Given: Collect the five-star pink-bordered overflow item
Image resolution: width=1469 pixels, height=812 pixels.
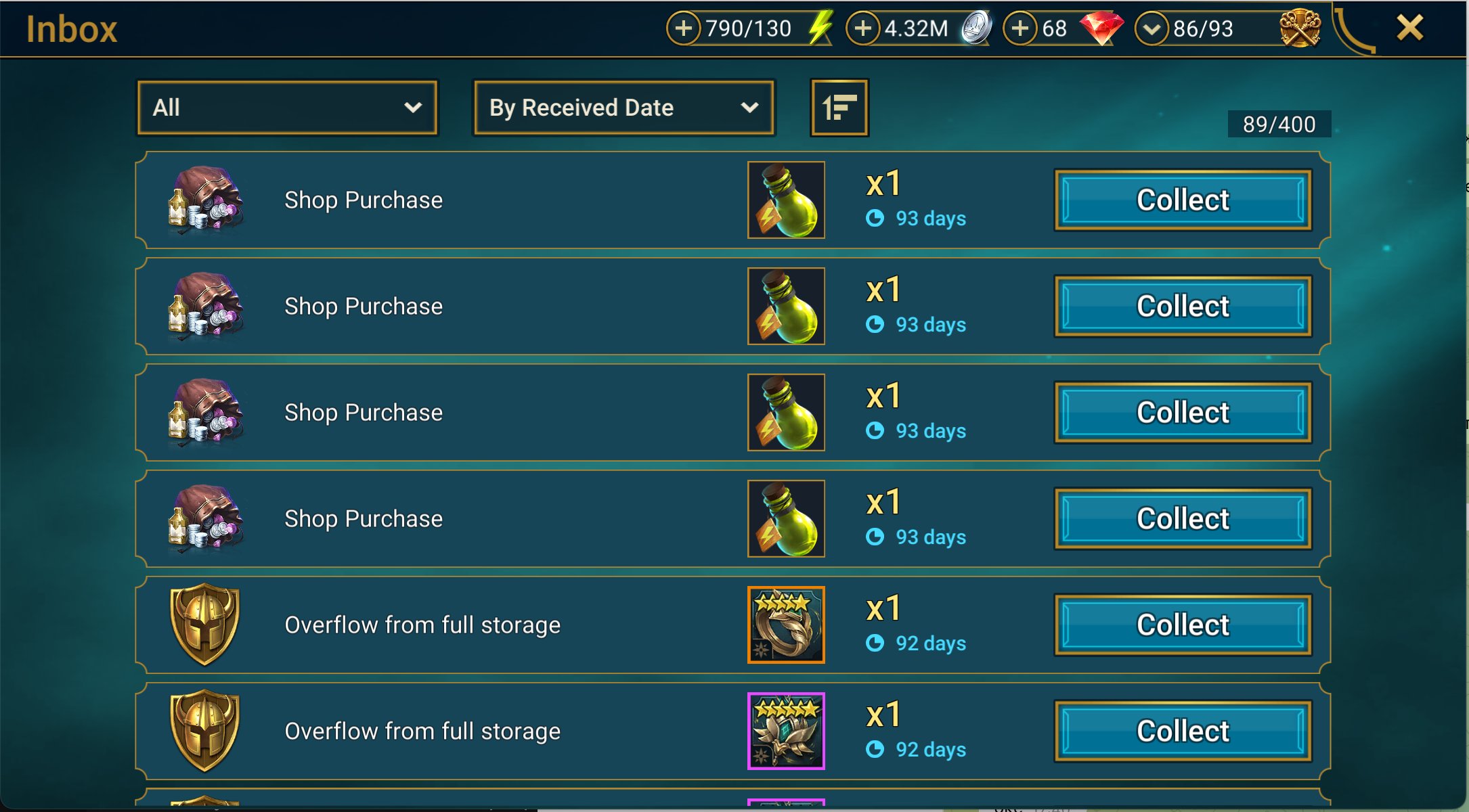Looking at the screenshot, I should click(x=1182, y=731).
